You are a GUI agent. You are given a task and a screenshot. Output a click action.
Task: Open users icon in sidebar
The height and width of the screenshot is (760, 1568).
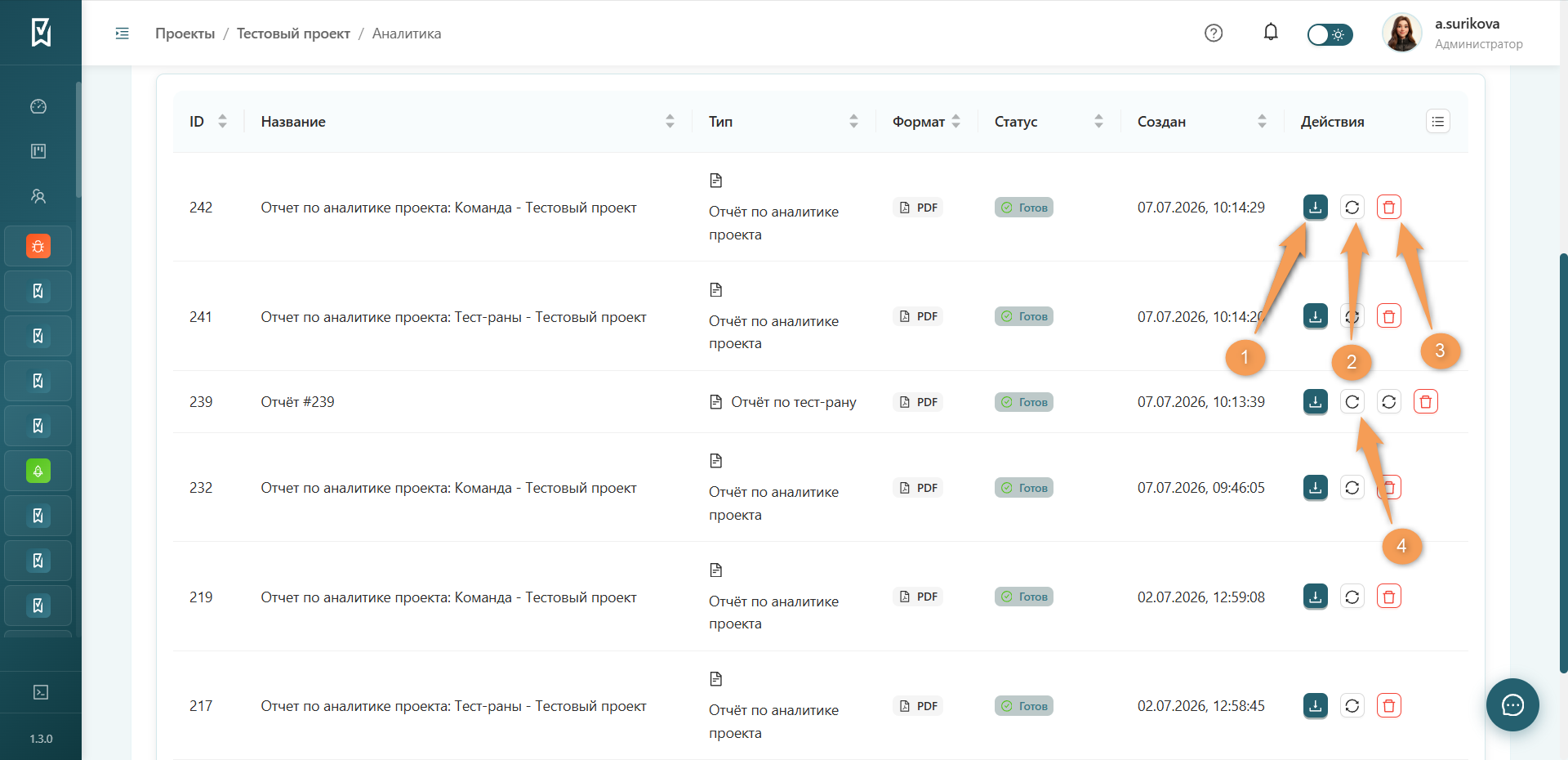click(38, 196)
